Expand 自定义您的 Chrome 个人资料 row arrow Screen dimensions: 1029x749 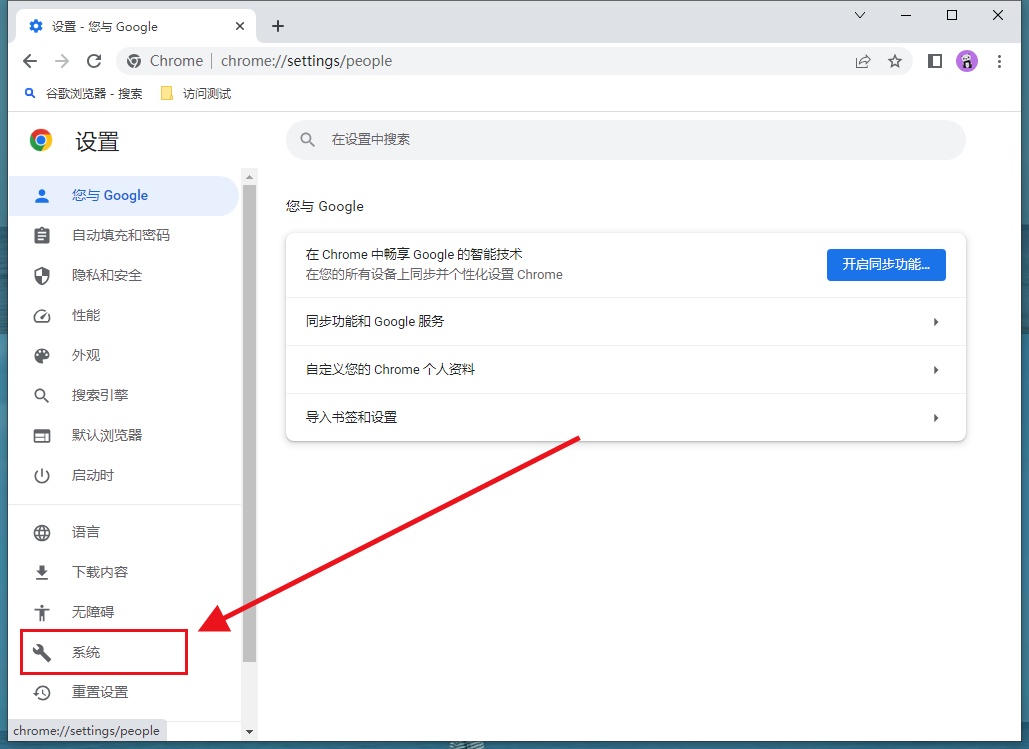[x=936, y=370]
